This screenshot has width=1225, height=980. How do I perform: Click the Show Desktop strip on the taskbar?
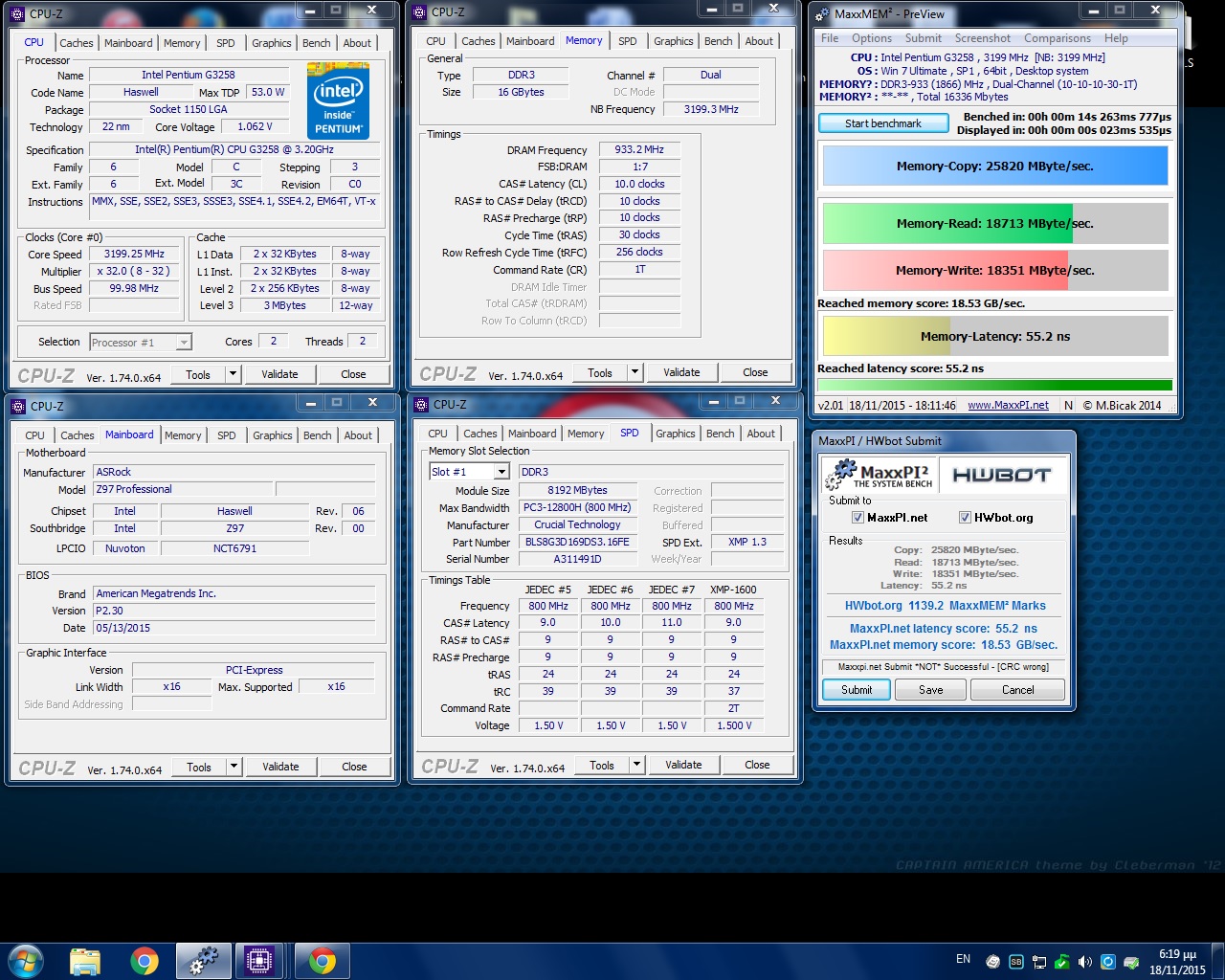pyautogui.click(x=1218, y=961)
